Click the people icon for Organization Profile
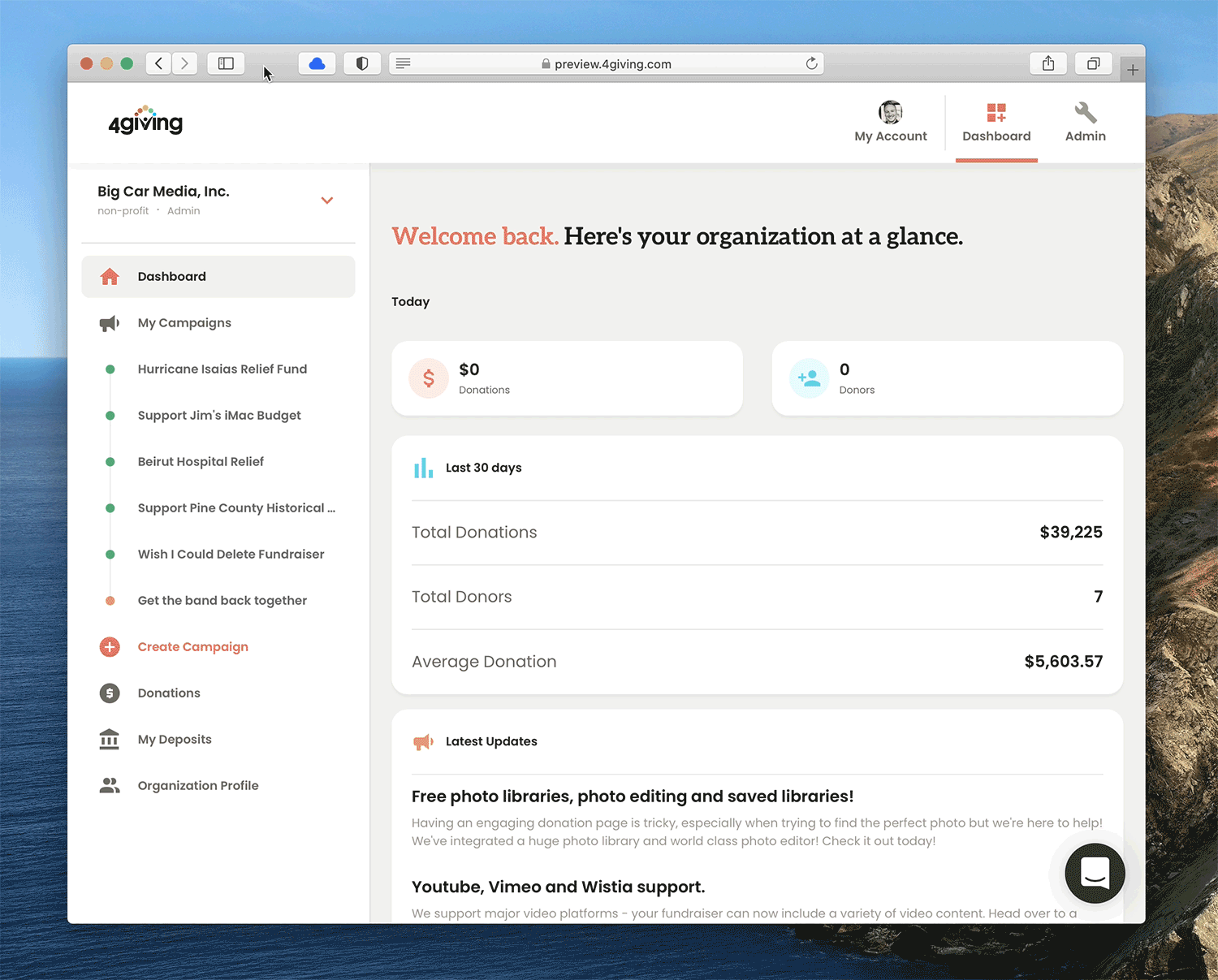Image resolution: width=1218 pixels, height=980 pixels. coord(110,786)
